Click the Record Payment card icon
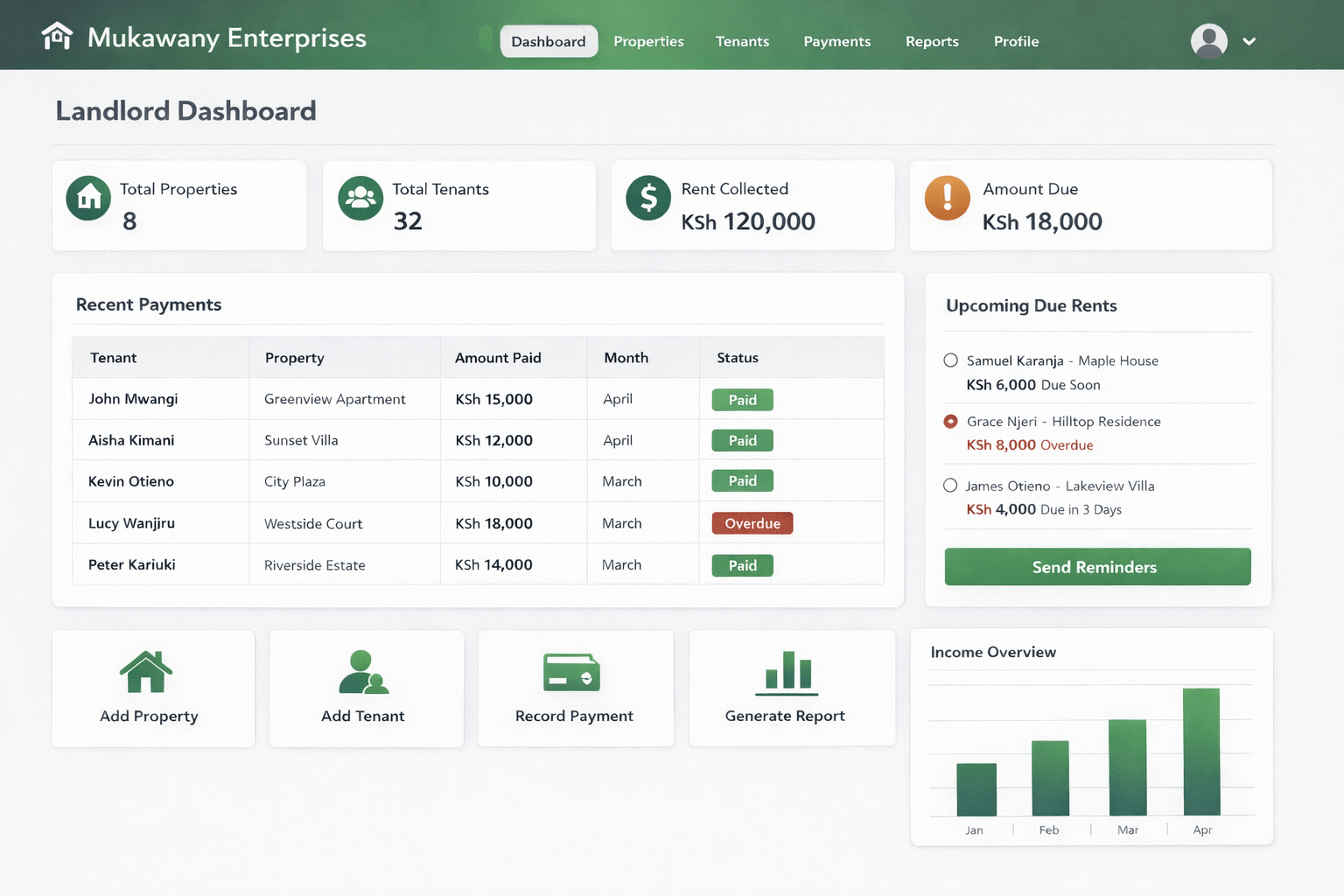This screenshot has height=896, width=1344. [574, 672]
